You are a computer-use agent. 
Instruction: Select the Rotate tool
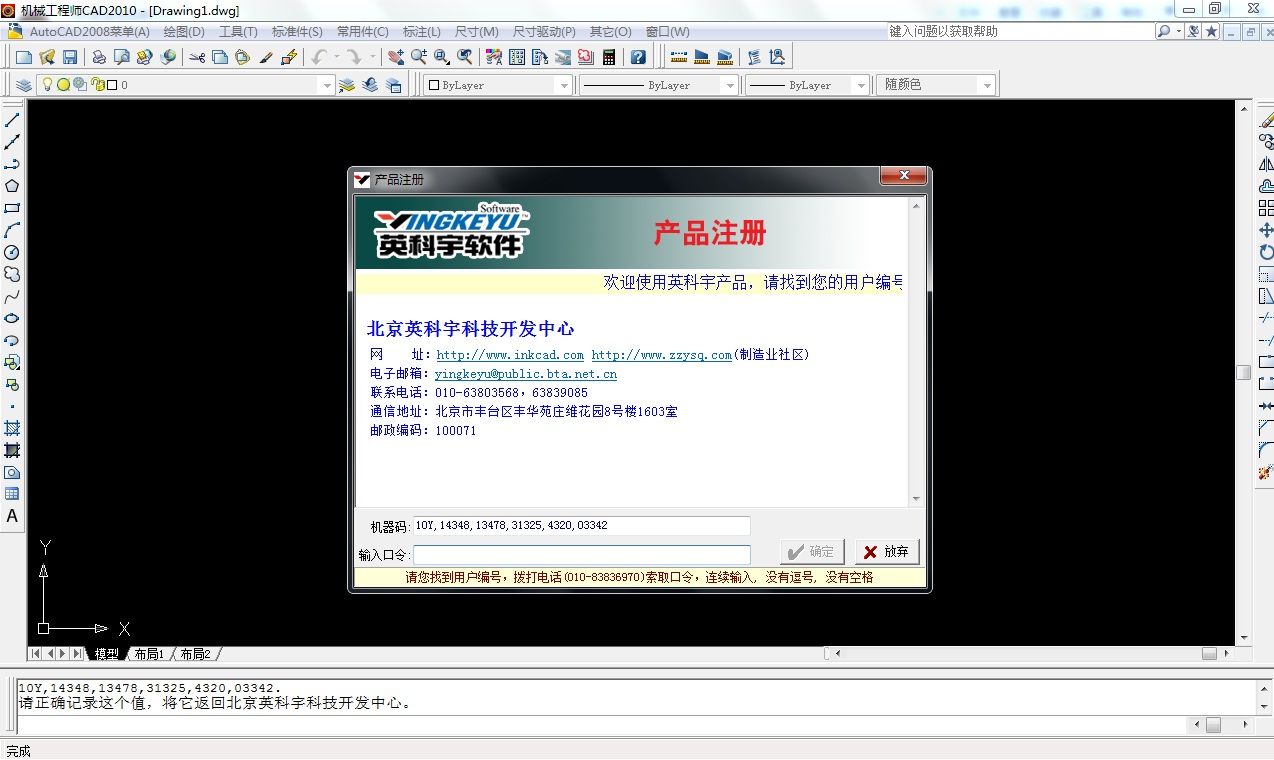1266,252
